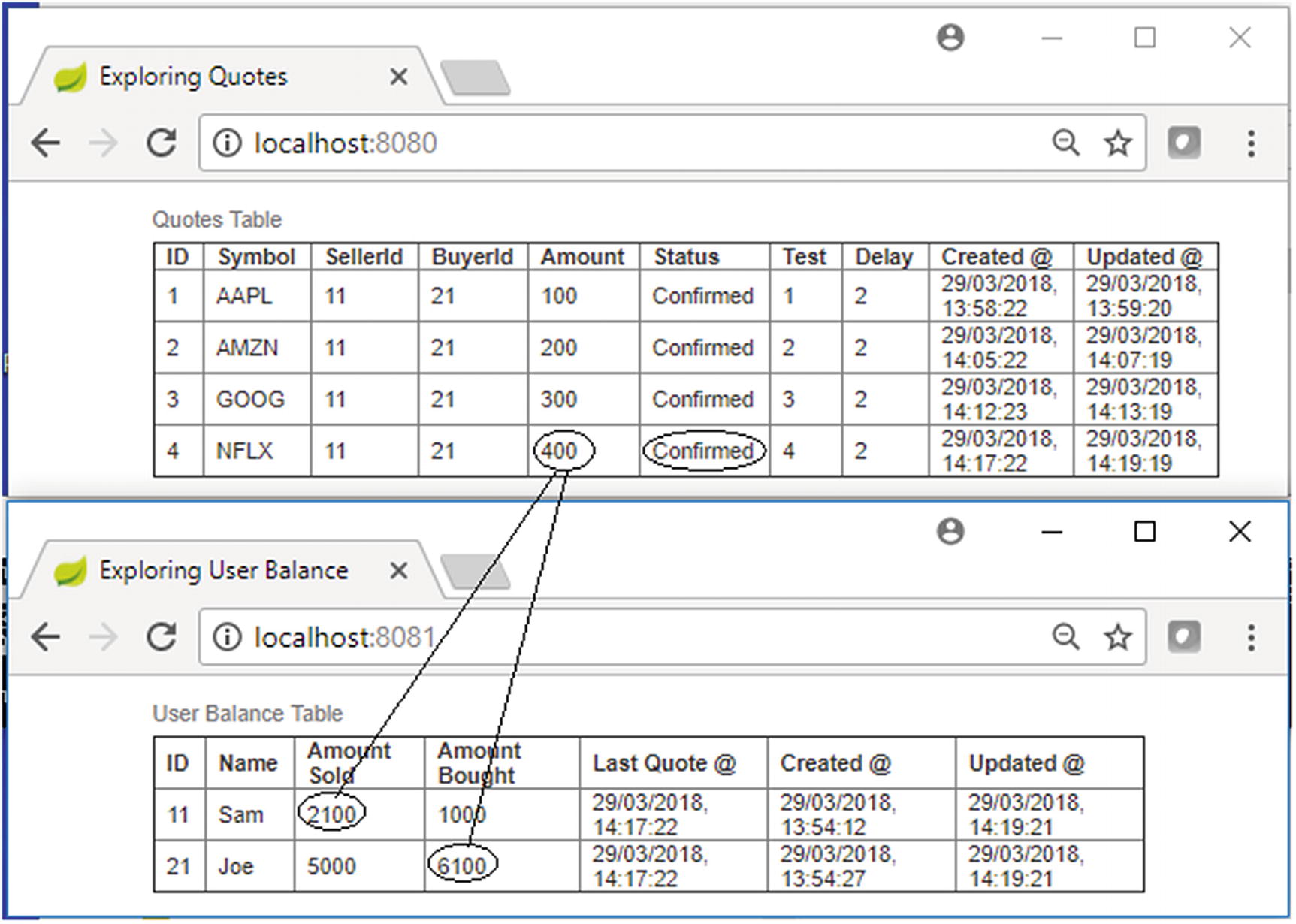
Task: Bookmark the localhost:8080 page with the star
Action: [x=1118, y=143]
